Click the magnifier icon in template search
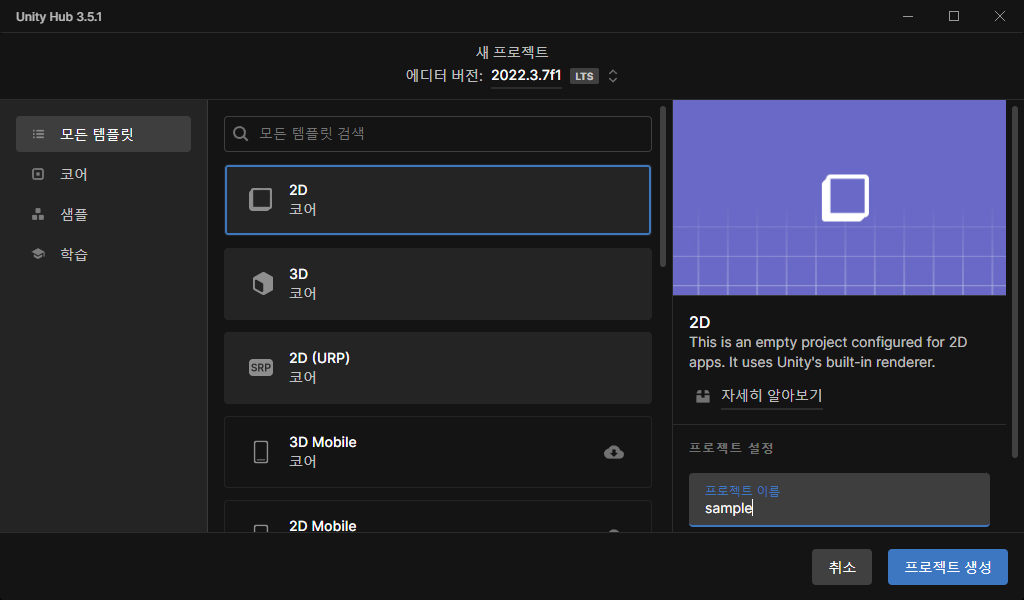Viewport: 1024px width, 600px height. pos(240,134)
